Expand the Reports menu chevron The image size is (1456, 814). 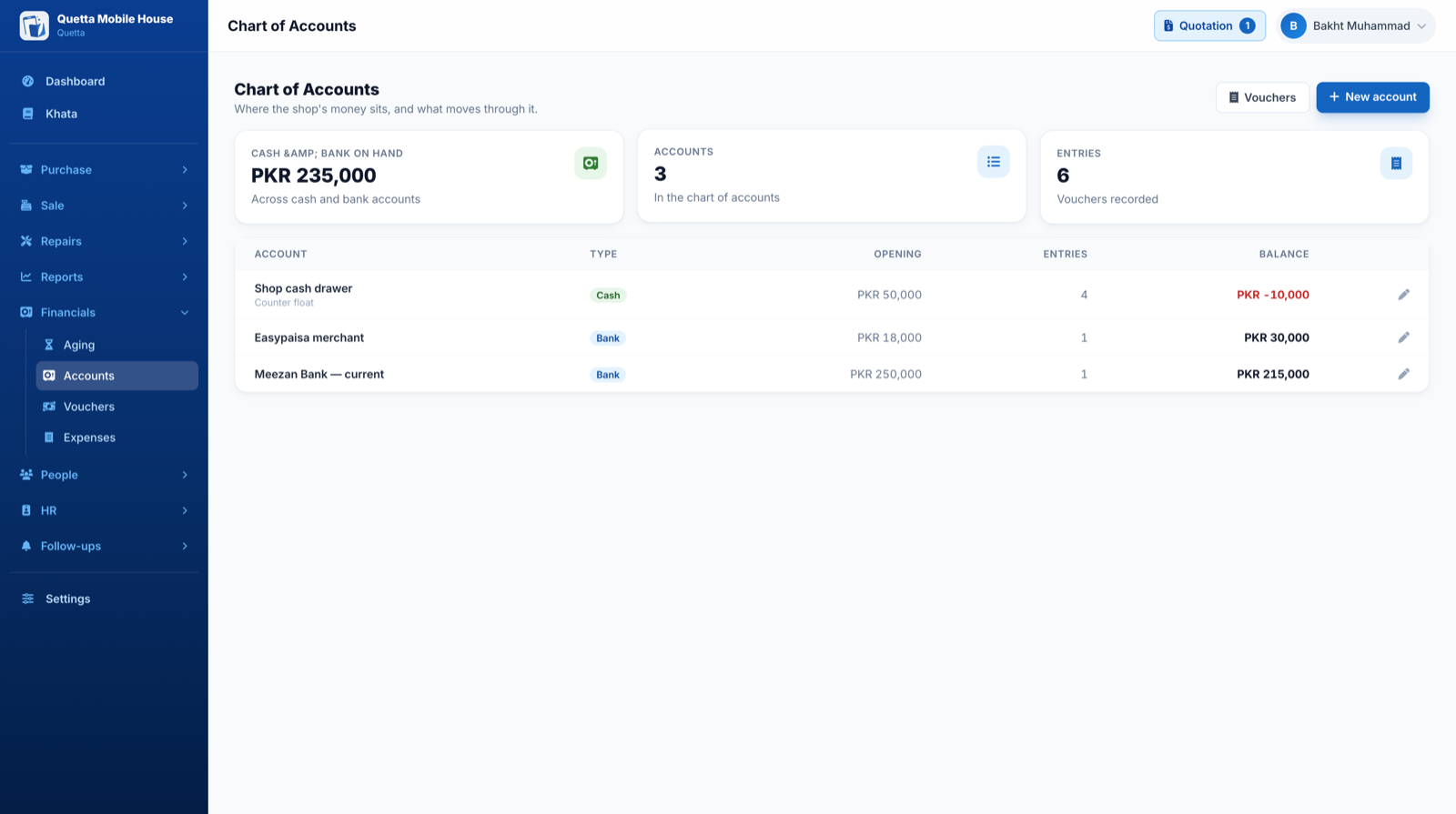185,276
